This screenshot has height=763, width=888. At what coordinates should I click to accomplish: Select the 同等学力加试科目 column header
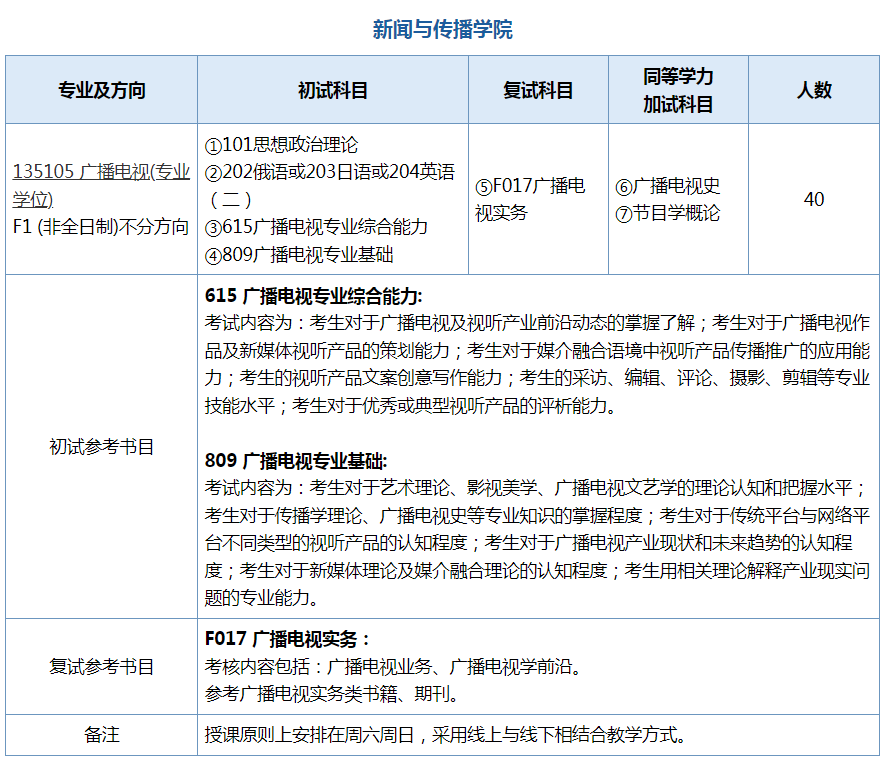coord(678,90)
